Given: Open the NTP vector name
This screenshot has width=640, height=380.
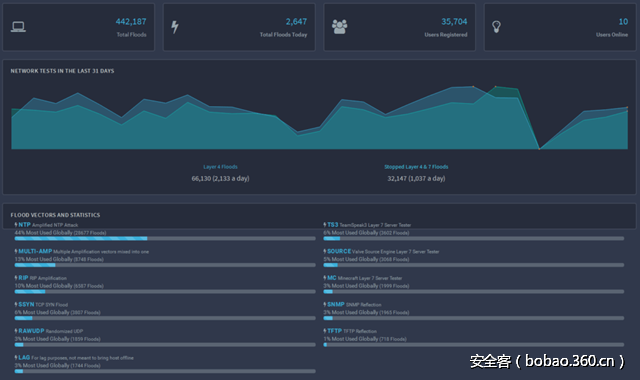Looking at the screenshot, I should coord(24,224).
